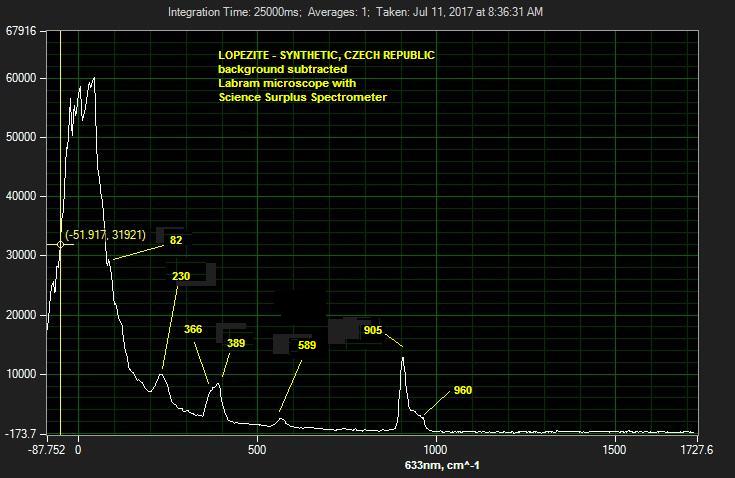Click the 'background subtracted' note
735x478 pixels.
(283, 69)
